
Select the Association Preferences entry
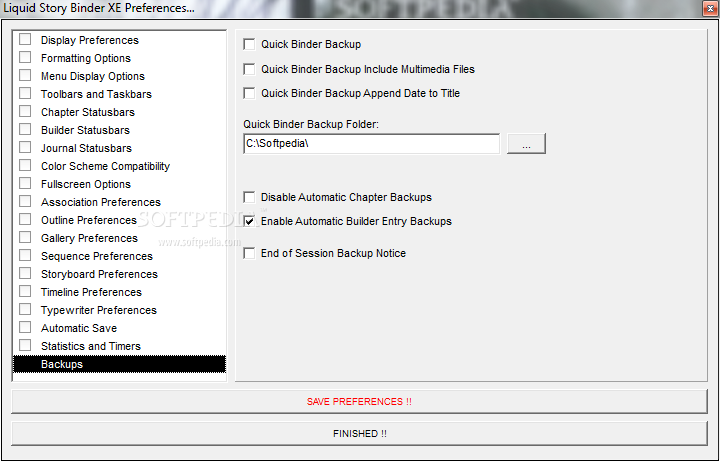(101, 203)
